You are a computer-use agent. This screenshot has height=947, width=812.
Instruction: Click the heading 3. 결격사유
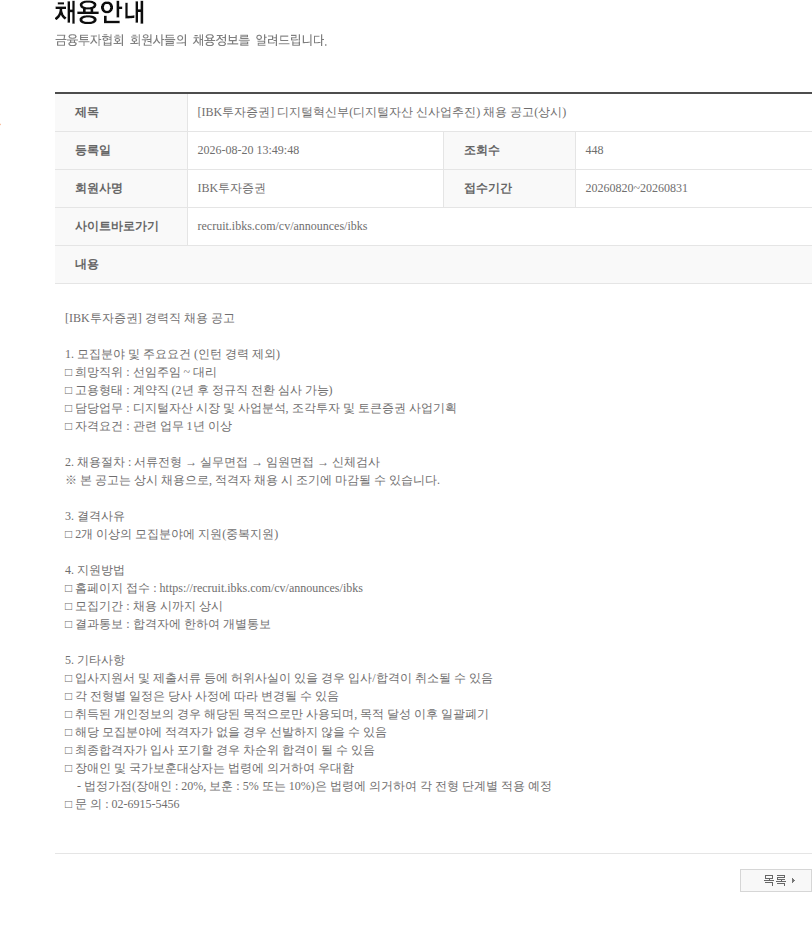coord(94,516)
